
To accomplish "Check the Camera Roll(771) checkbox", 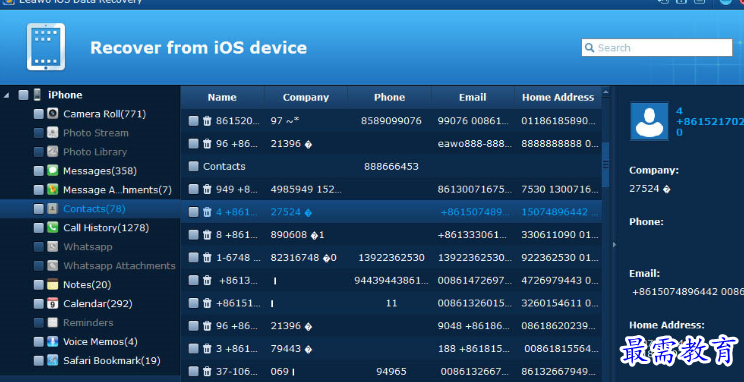I will click(39, 114).
